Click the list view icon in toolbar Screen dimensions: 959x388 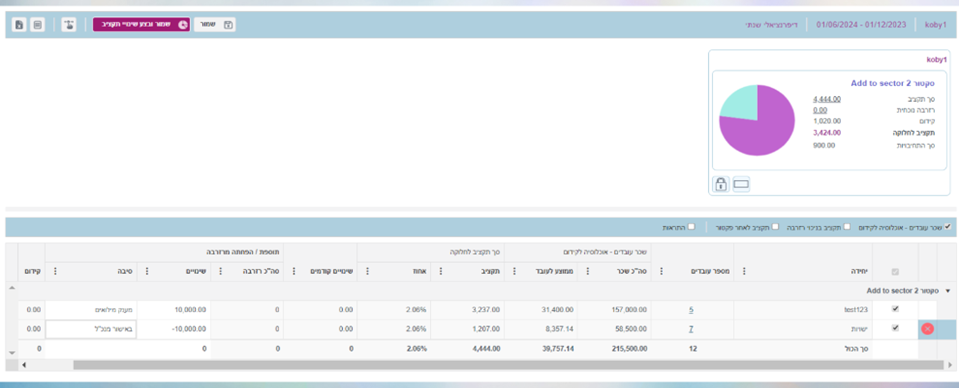coord(37,25)
